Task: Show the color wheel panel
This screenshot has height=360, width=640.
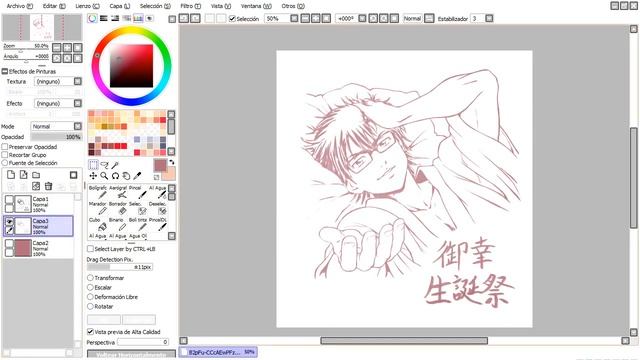Action: [92, 18]
